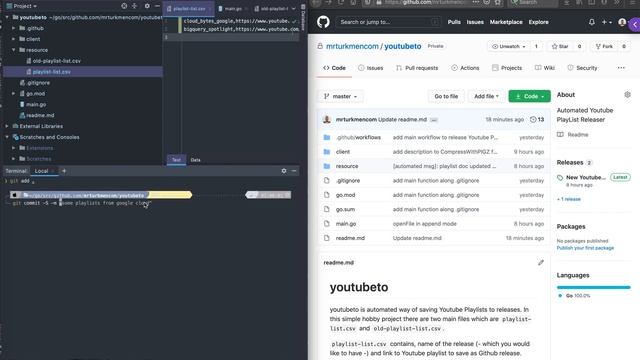Open the main.go file in GitHub list

tap(346, 224)
